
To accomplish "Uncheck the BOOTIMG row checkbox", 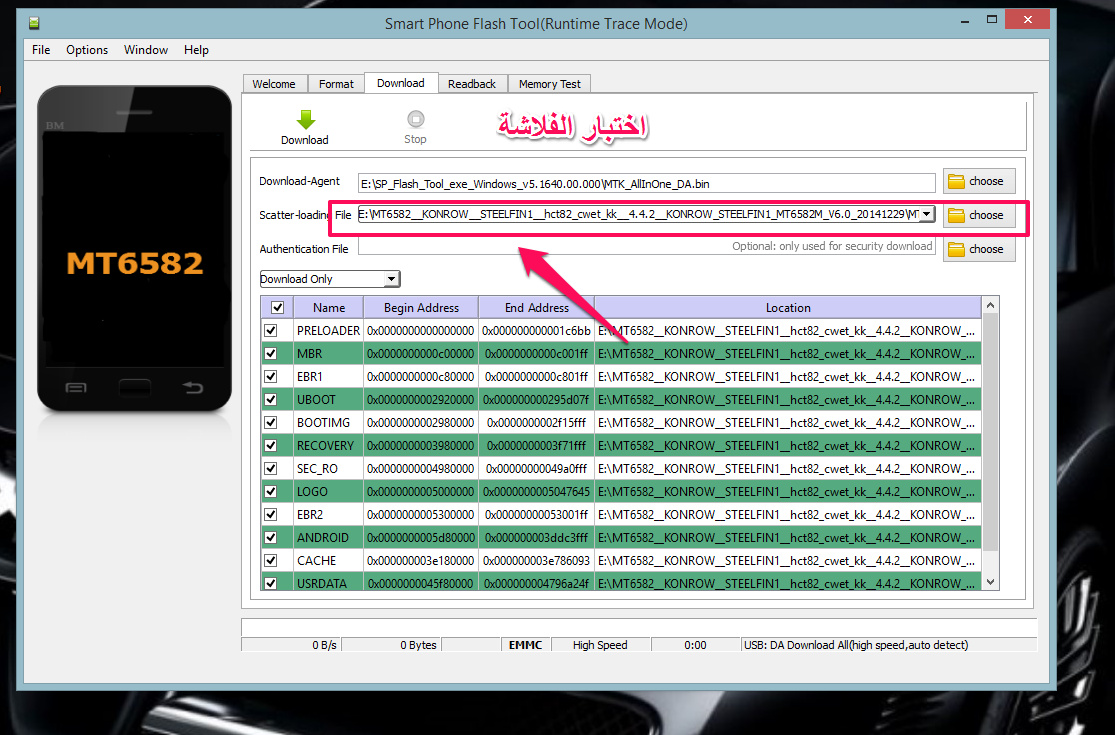I will click(x=271, y=422).
